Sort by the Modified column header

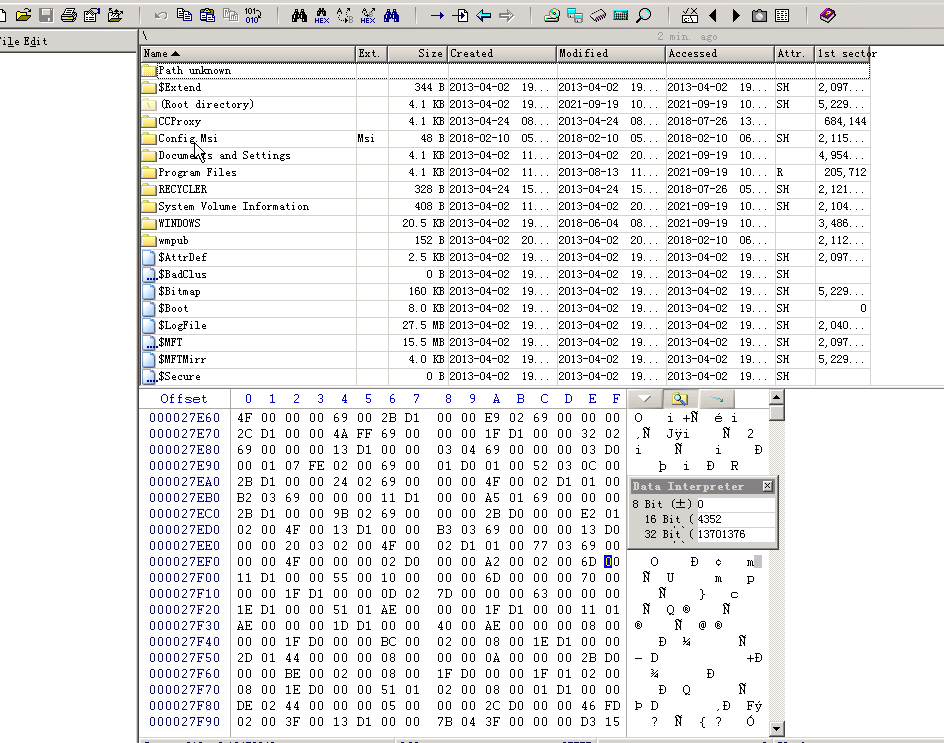tap(610, 54)
